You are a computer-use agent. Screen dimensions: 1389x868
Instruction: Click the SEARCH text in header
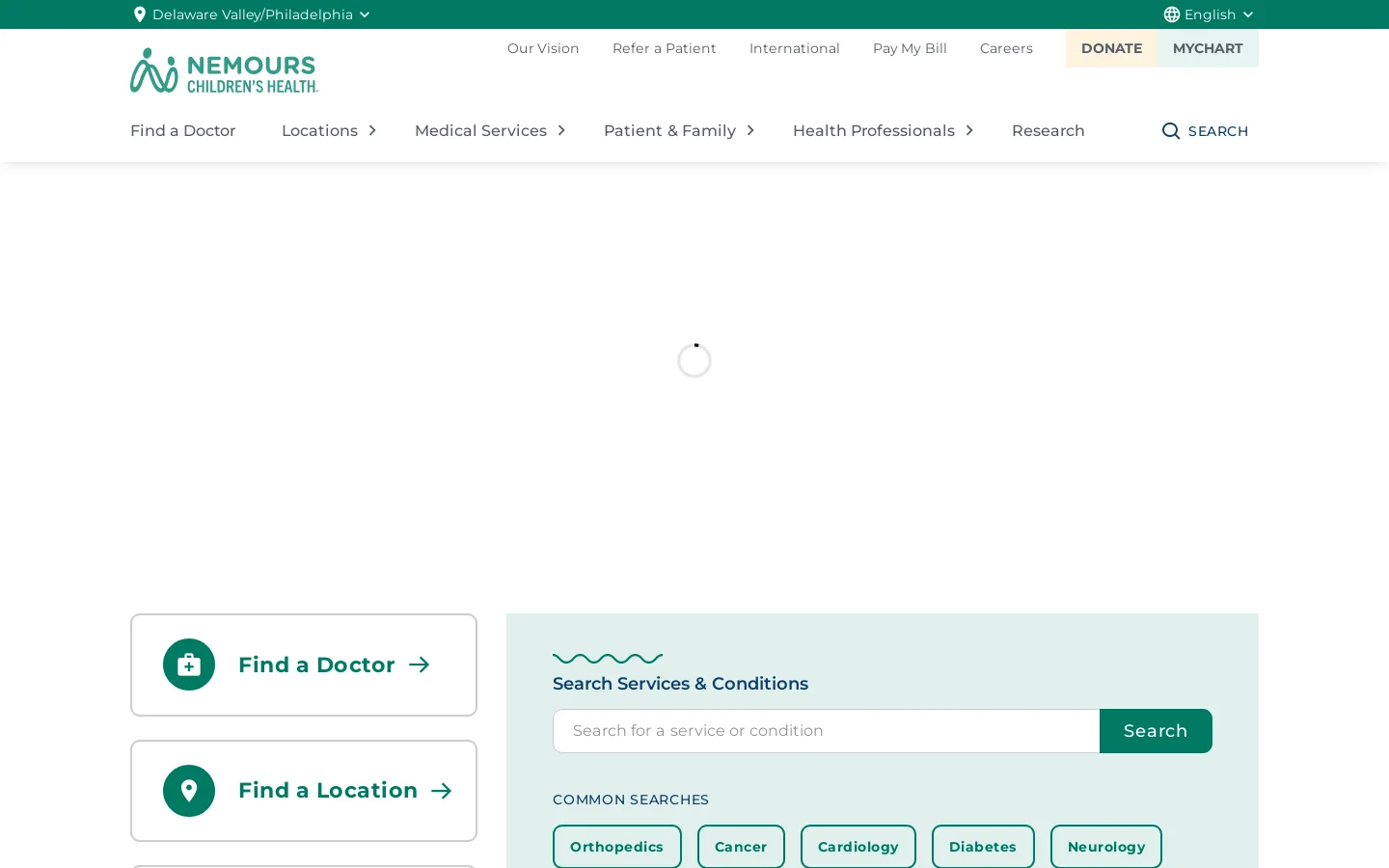[x=1218, y=131]
